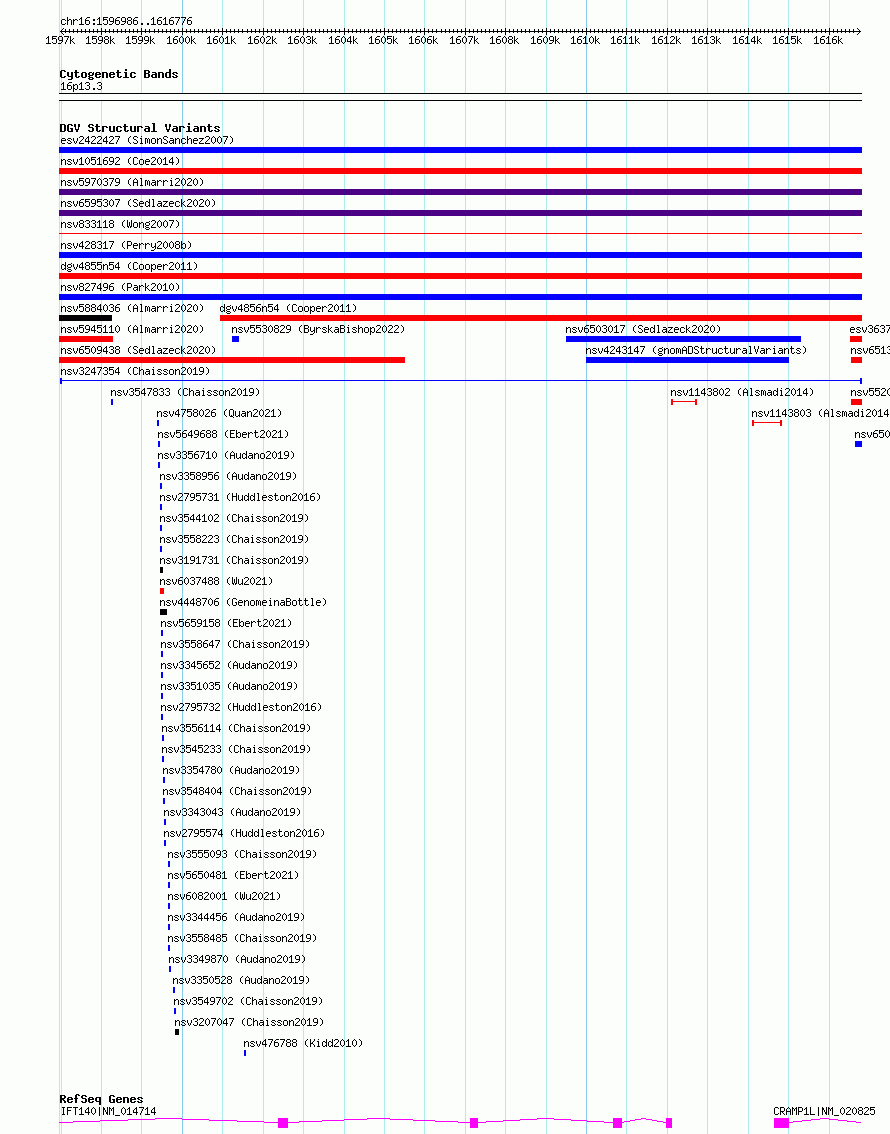Open nsv2795574 (Huddleston2016) label
The image size is (890, 1134).
click(244, 832)
